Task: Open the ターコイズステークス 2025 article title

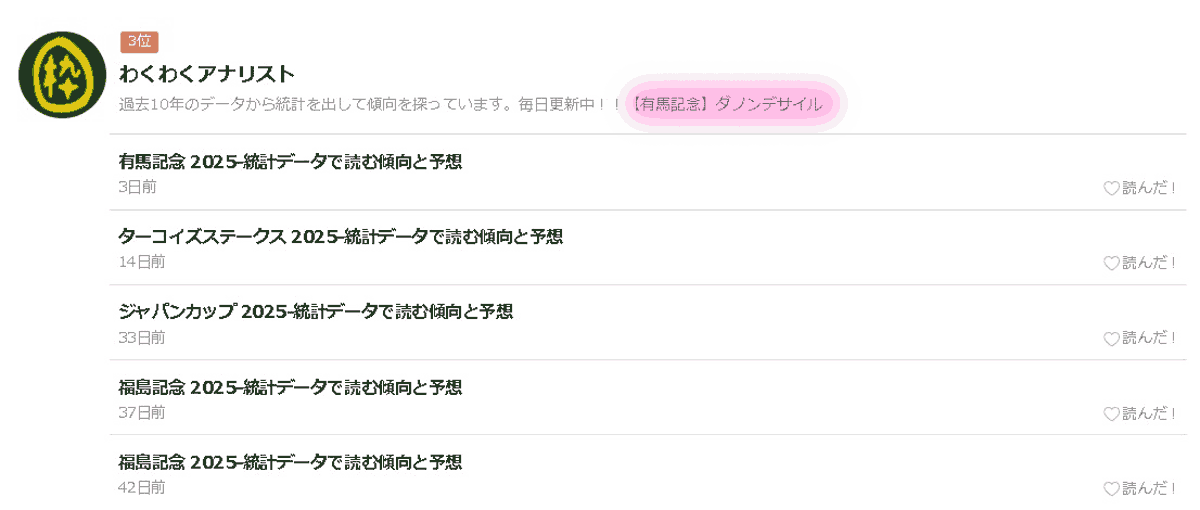Action: point(340,237)
